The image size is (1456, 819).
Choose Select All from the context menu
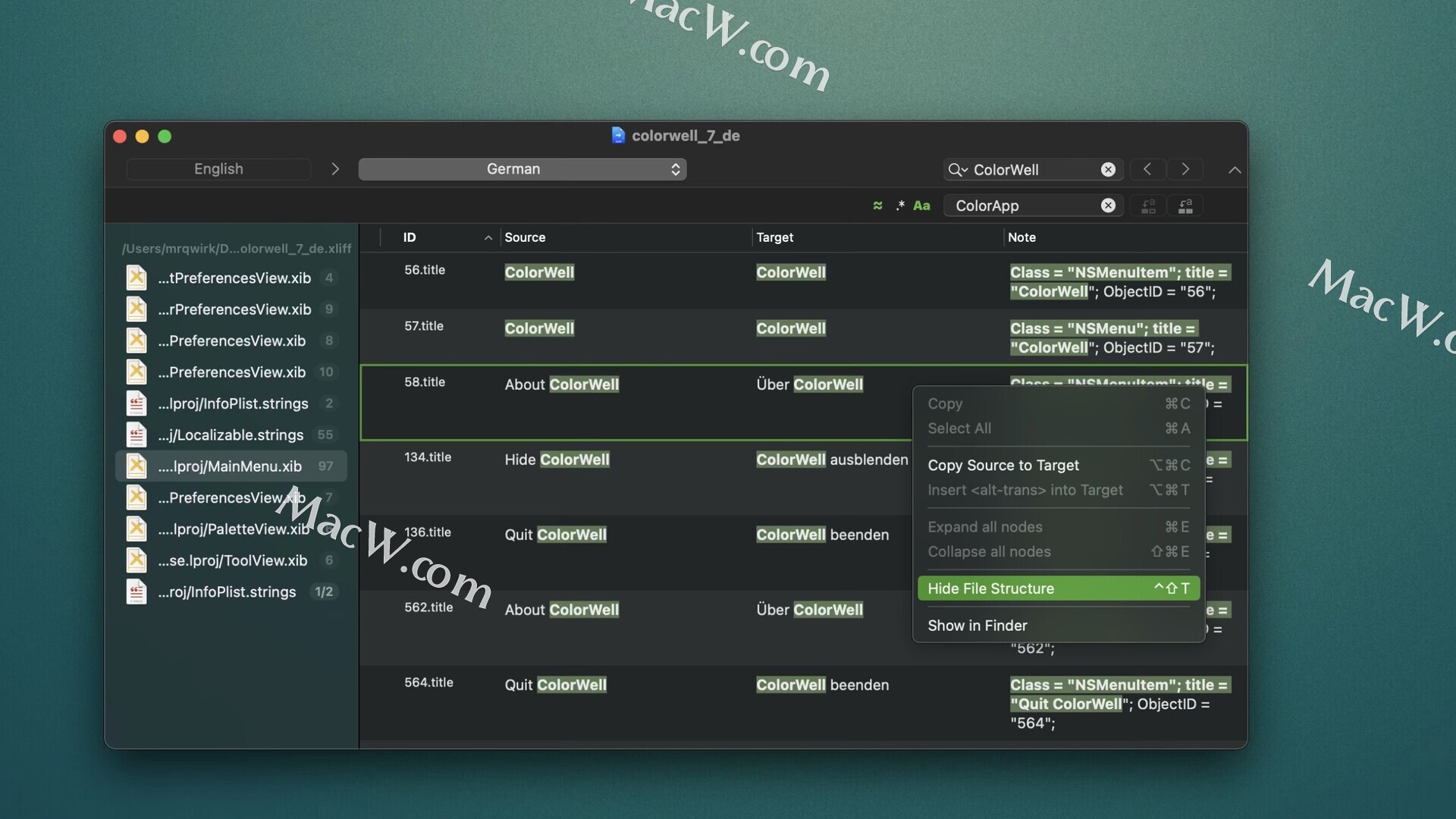(1059, 428)
